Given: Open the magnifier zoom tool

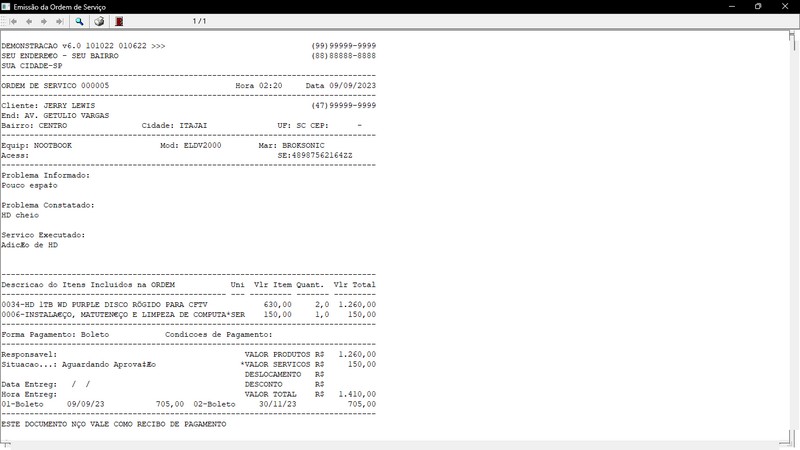Looking at the screenshot, I should (79, 21).
